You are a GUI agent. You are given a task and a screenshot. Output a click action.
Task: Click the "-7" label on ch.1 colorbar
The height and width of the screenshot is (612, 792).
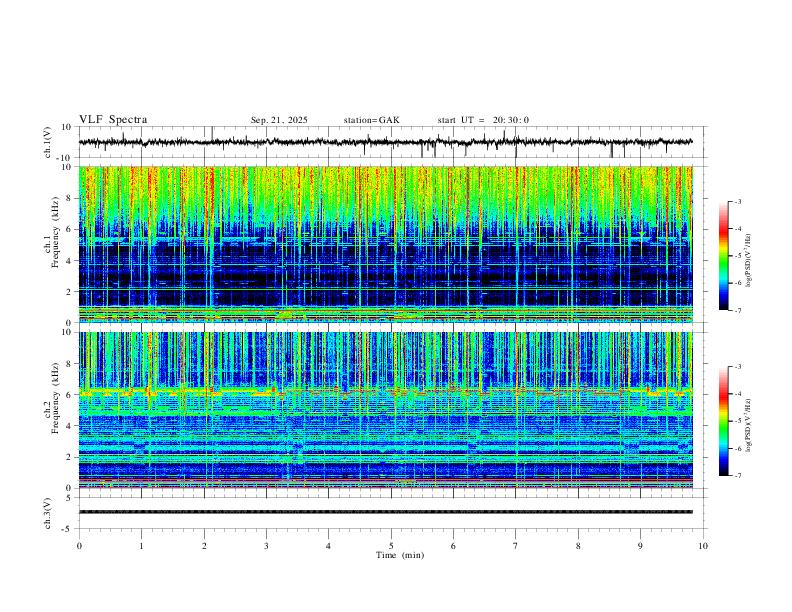[x=738, y=310]
